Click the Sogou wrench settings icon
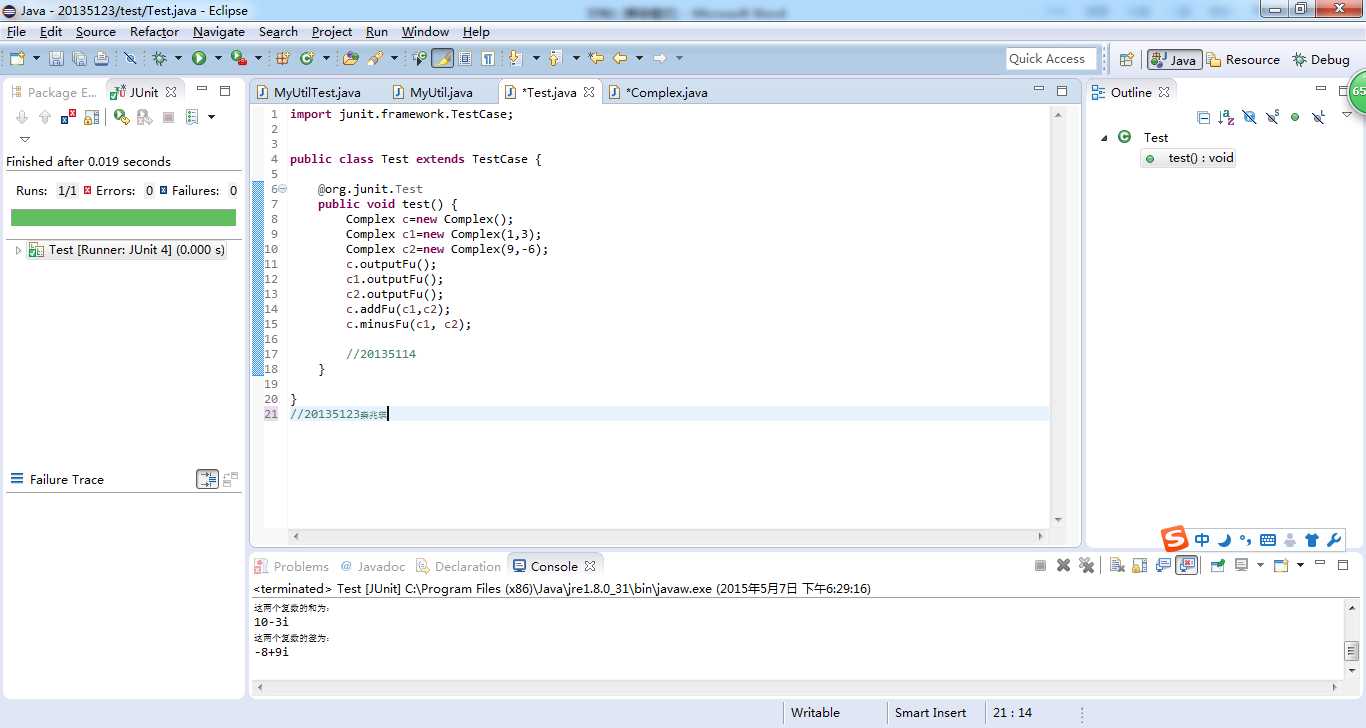The width and height of the screenshot is (1366, 728). 1333,540
